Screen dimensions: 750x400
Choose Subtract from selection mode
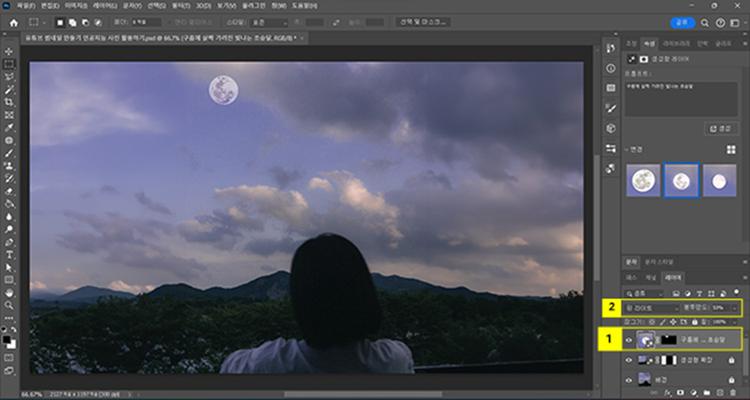[x=85, y=22]
